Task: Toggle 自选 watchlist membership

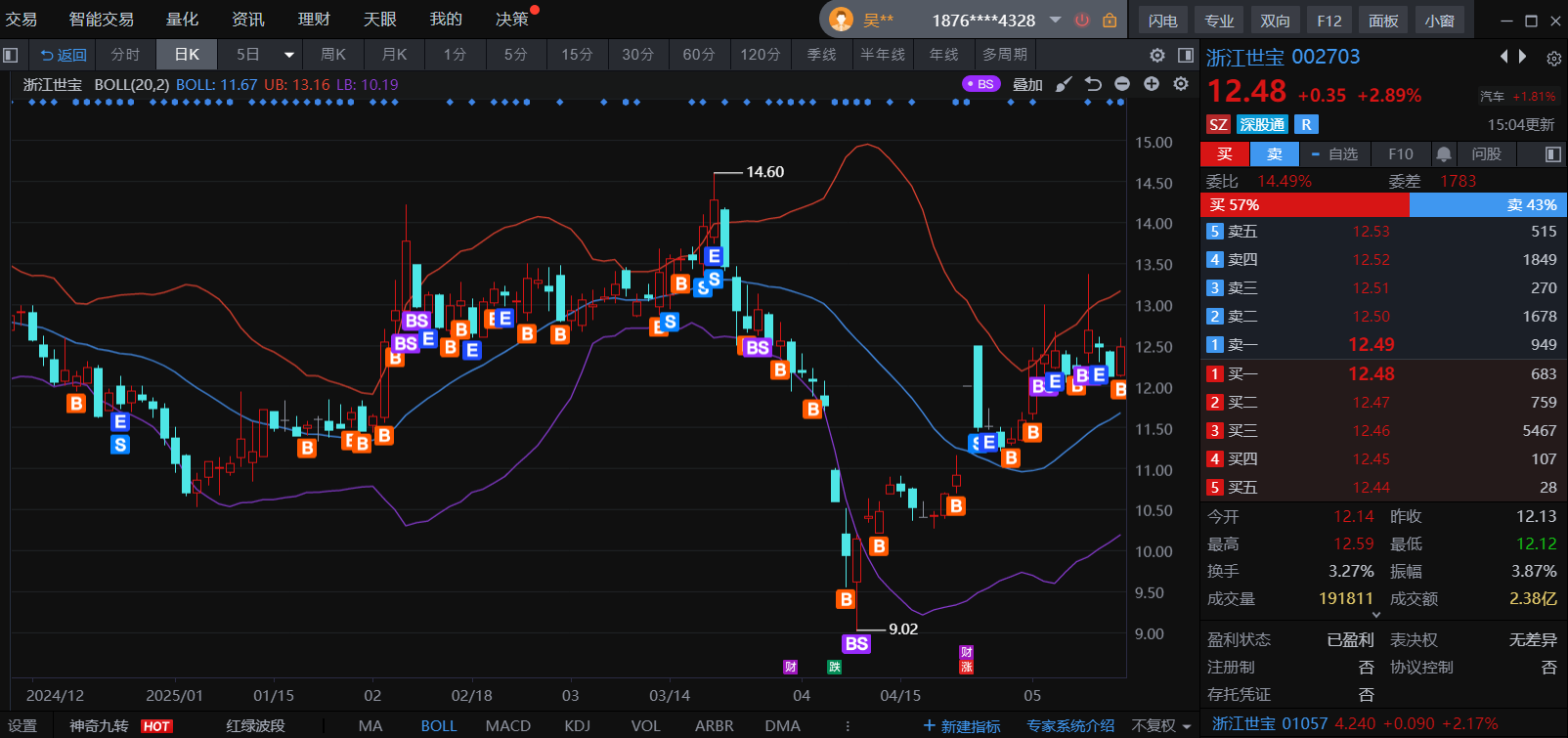Action: (x=1334, y=154)
